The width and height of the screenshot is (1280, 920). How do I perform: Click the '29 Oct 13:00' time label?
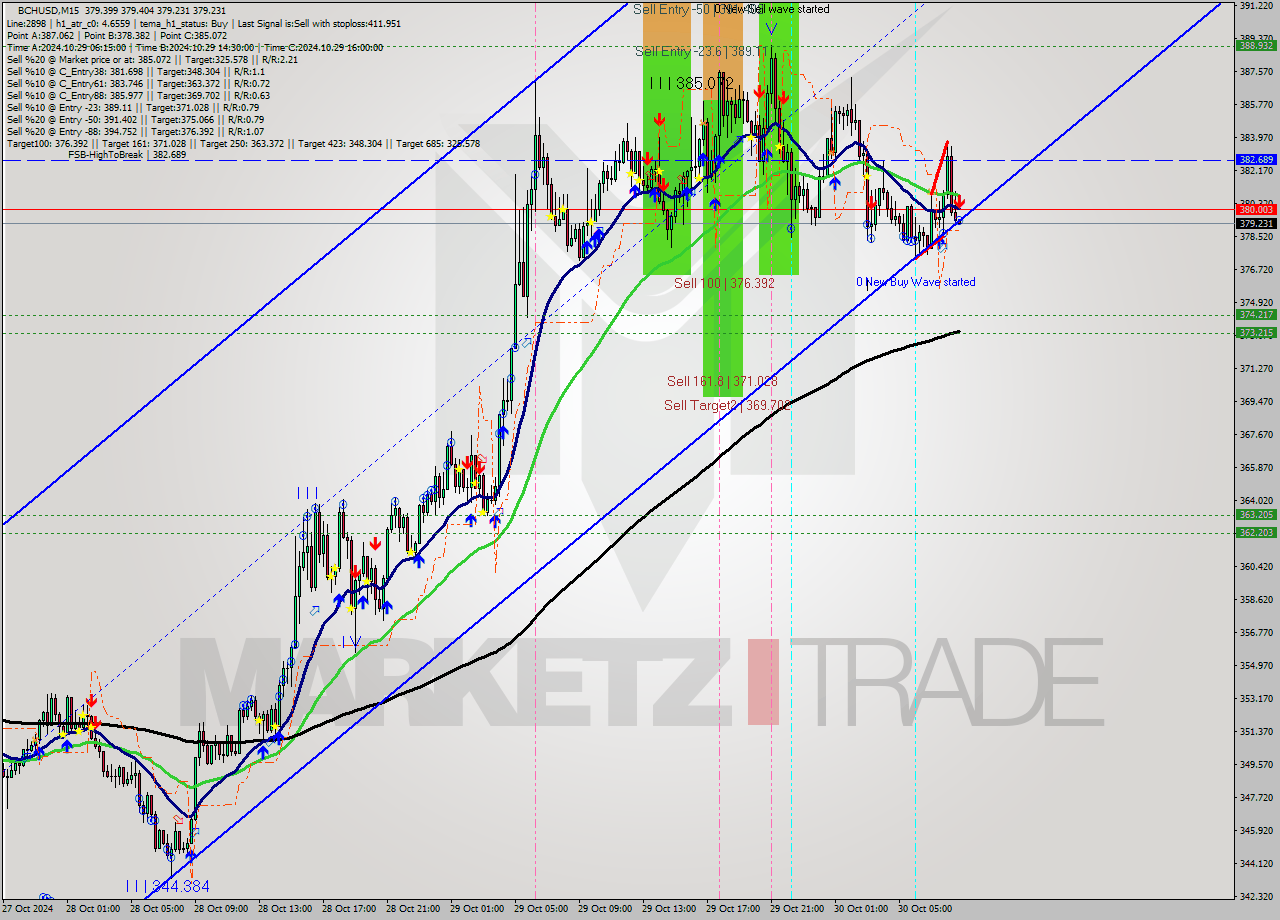coord(669,909)
